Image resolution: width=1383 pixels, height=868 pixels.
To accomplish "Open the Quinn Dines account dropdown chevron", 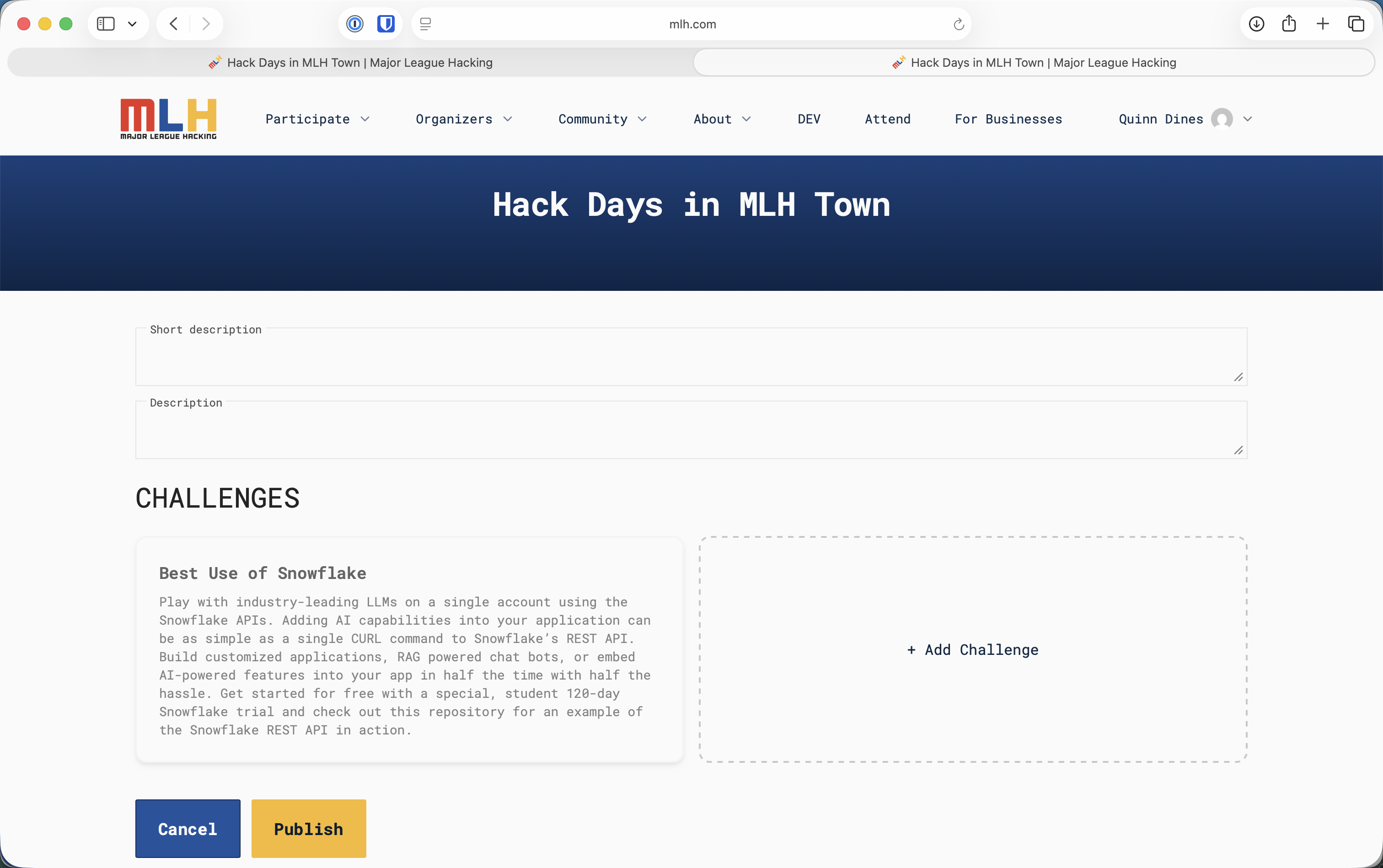I will [1248, 119].
